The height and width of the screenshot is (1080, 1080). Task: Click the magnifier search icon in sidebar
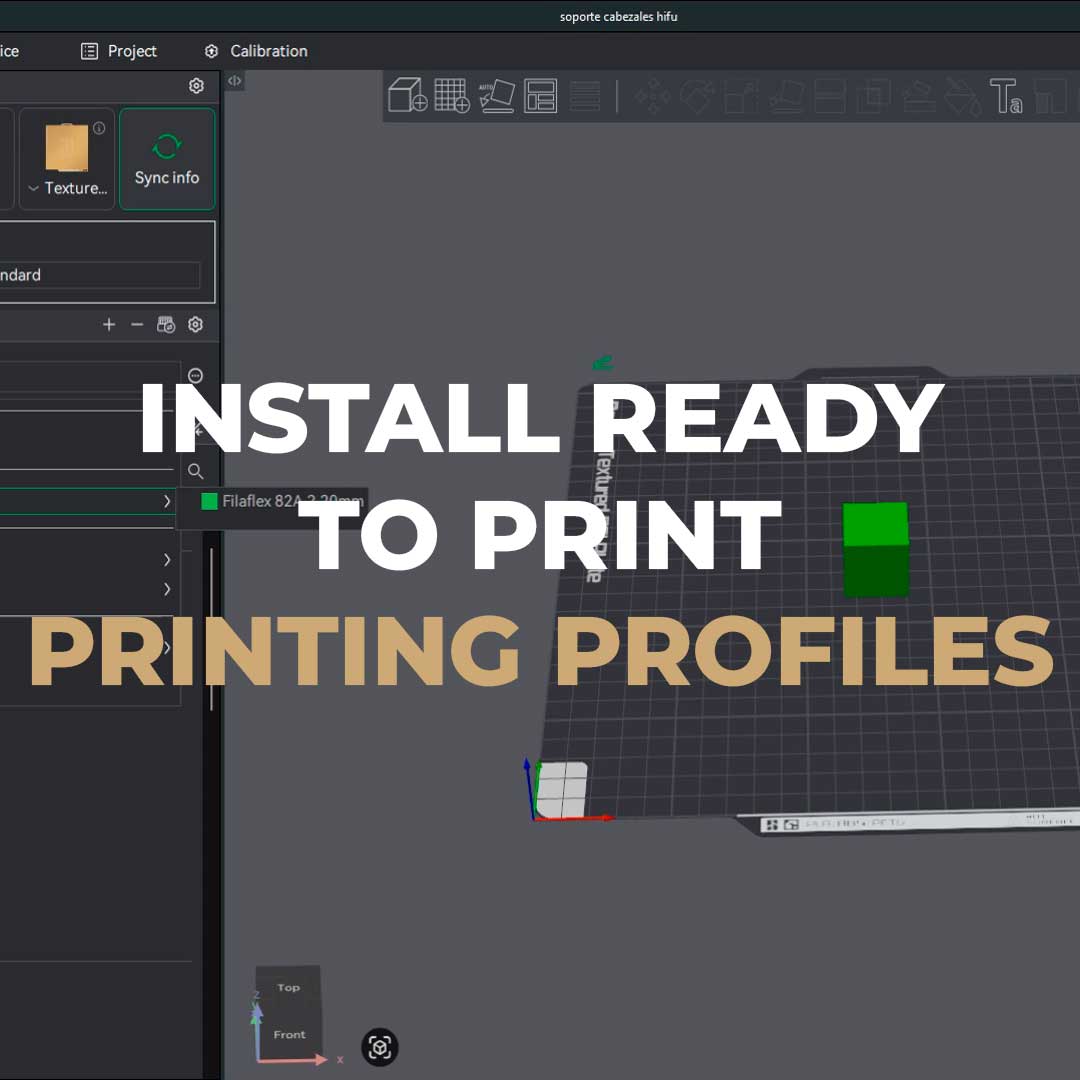(196, 471)
